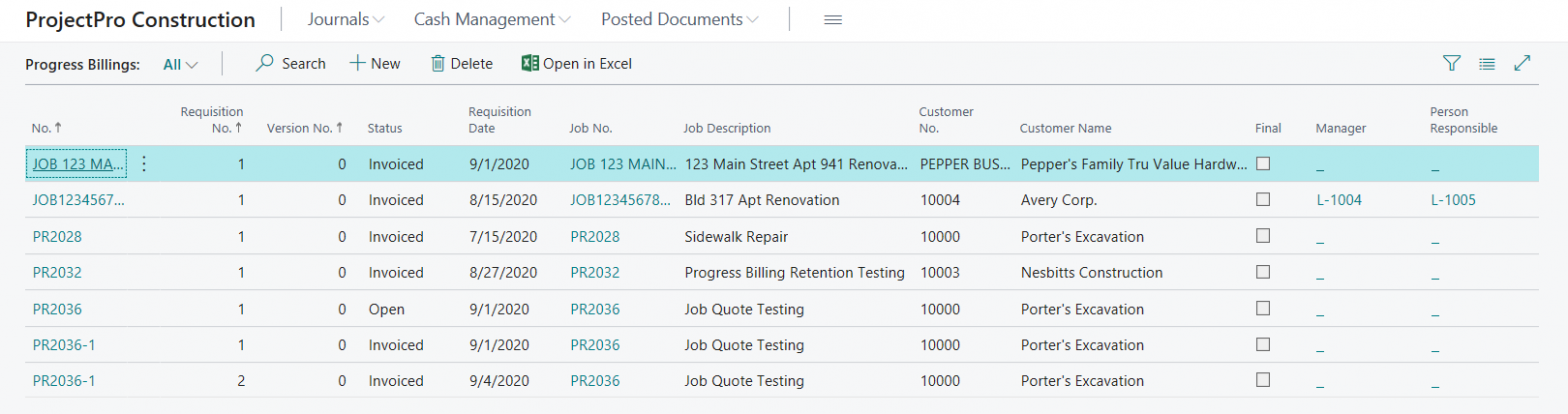The width and height of the screenshot is (1568, 414).
Task: Open the three-dot row menu for JOB 123 MA...
Action: pos(144,164)
